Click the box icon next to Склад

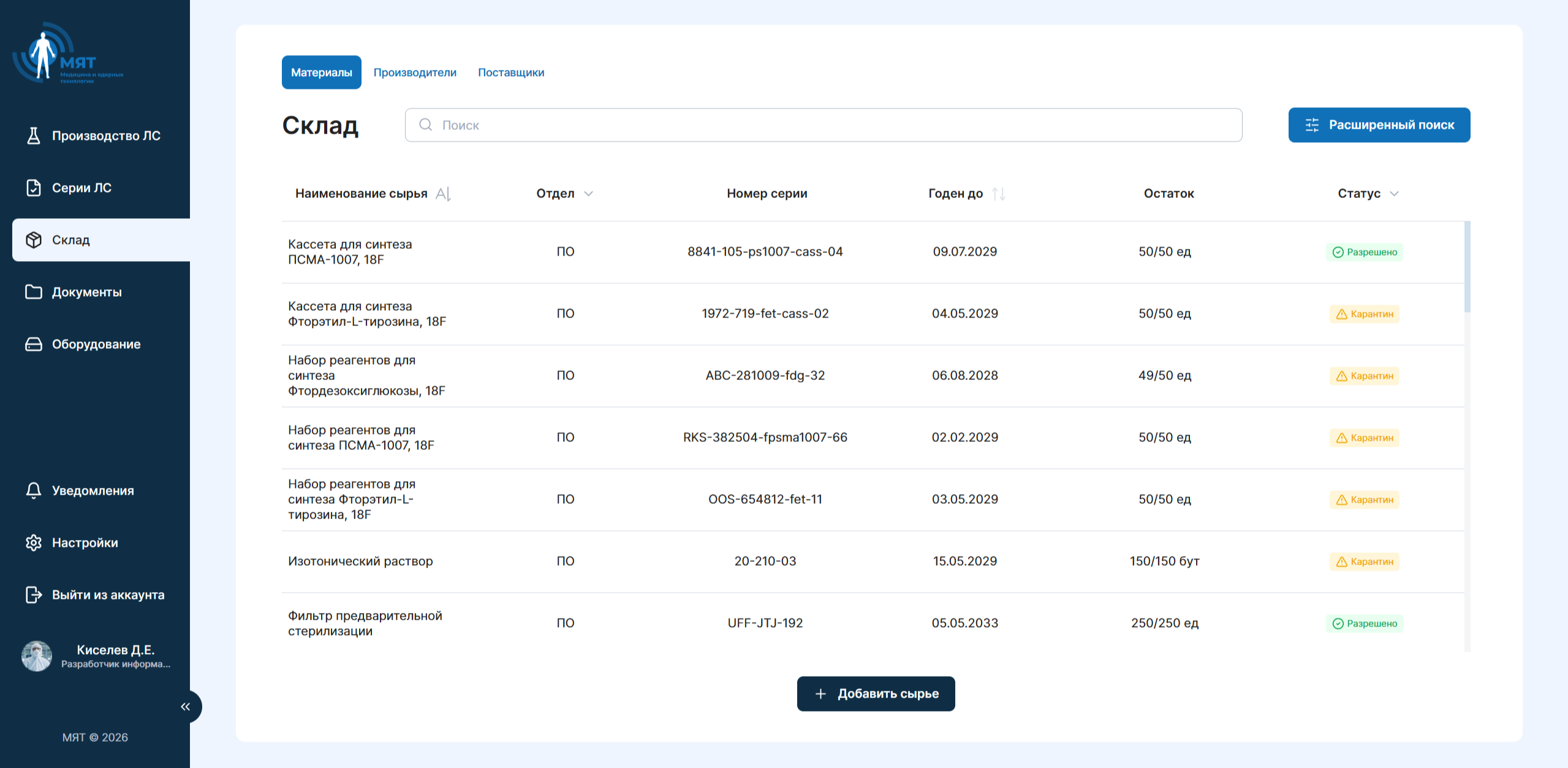point(34,240)
